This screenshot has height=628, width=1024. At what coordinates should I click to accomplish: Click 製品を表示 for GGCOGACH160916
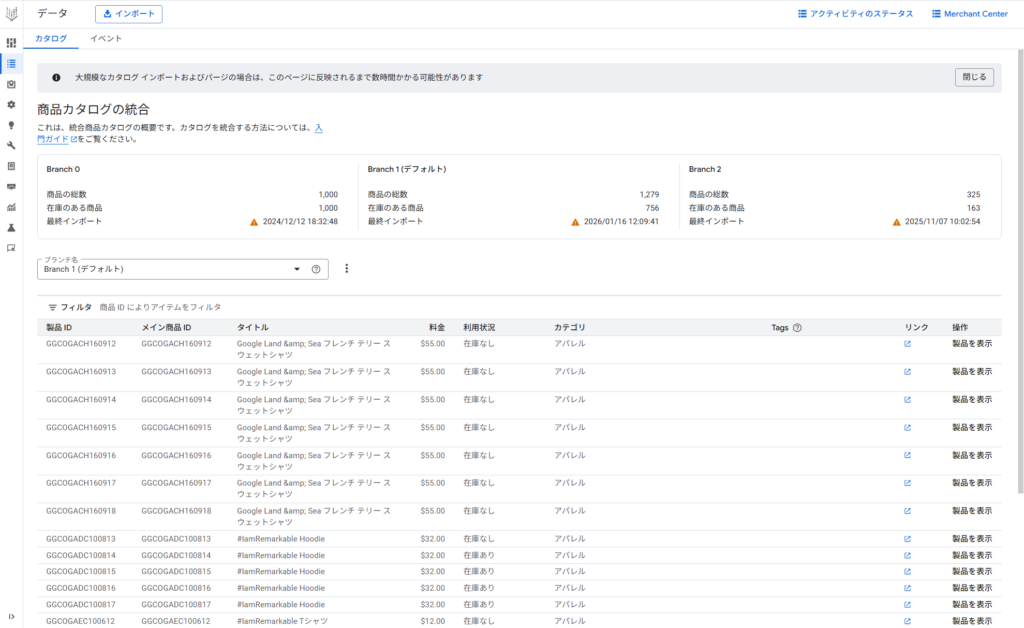click(972, 456)
